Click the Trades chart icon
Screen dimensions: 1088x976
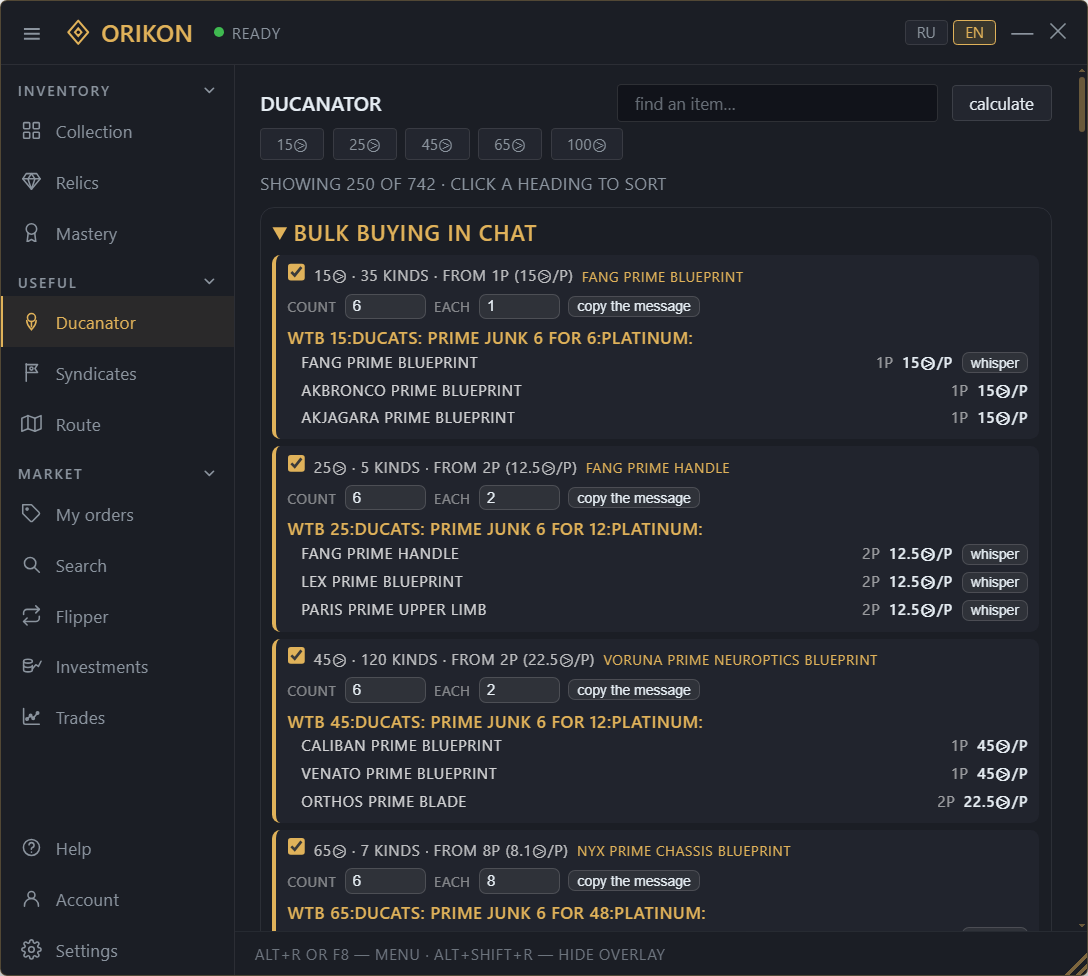tap(31, 717)
